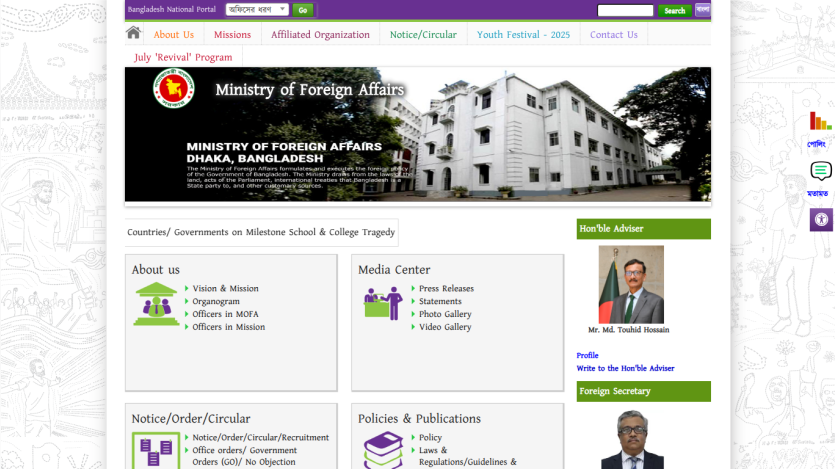Open Write to the Hon'ble Adviser link

(x=625, y=368)
